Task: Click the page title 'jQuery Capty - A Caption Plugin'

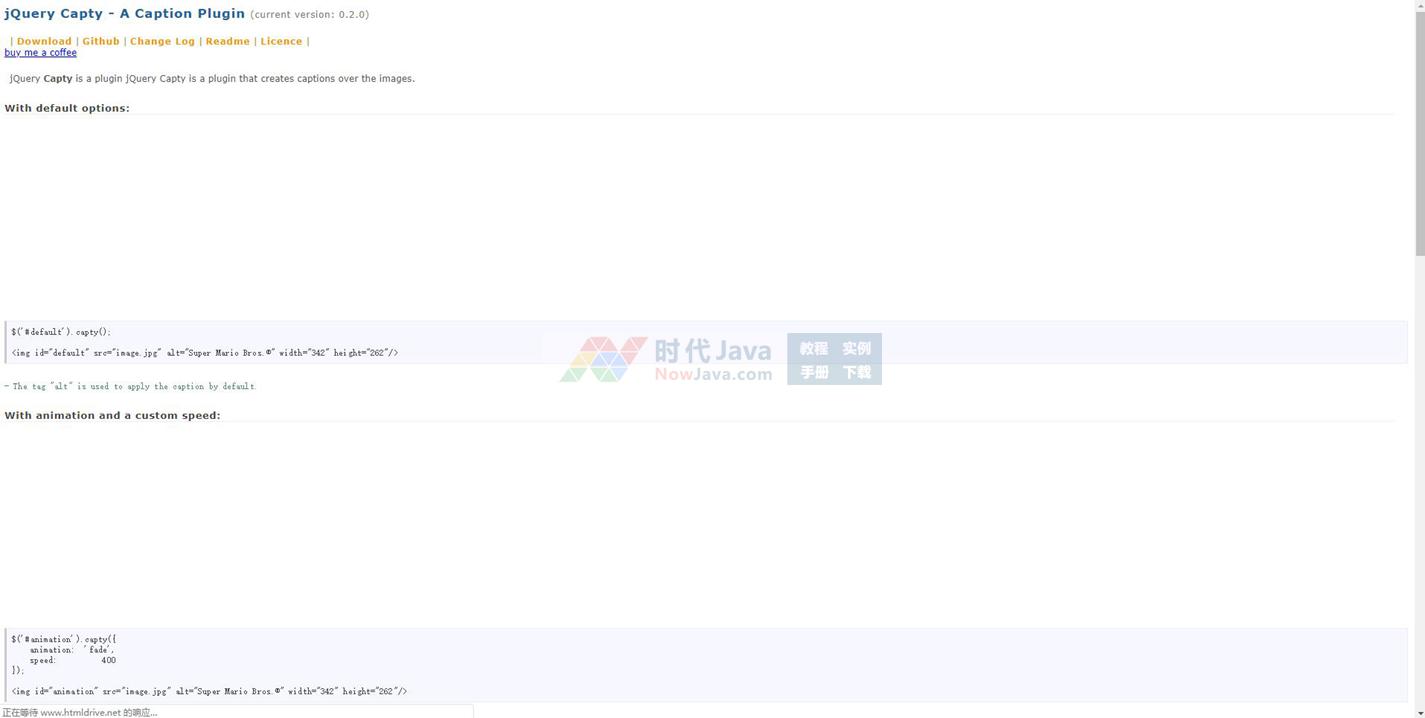Action: (125, 14)
